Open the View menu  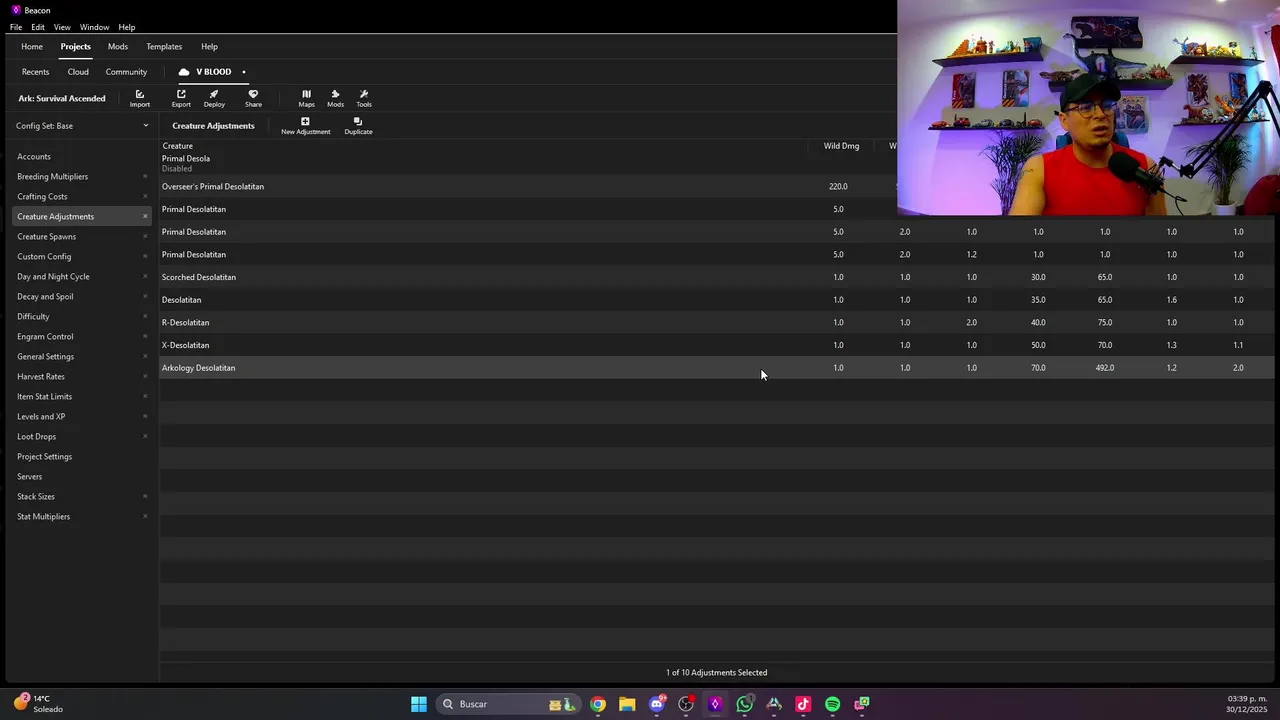tap(62, 27)
